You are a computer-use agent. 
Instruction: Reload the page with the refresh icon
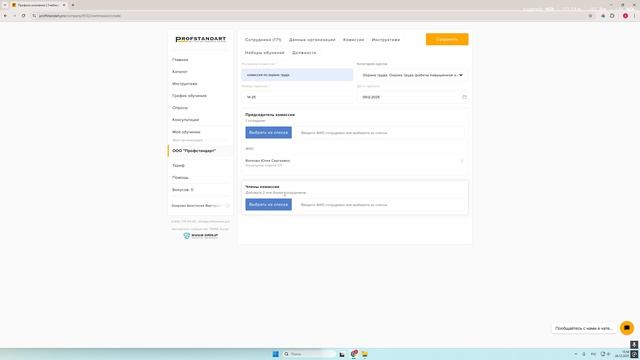(23, 16)
